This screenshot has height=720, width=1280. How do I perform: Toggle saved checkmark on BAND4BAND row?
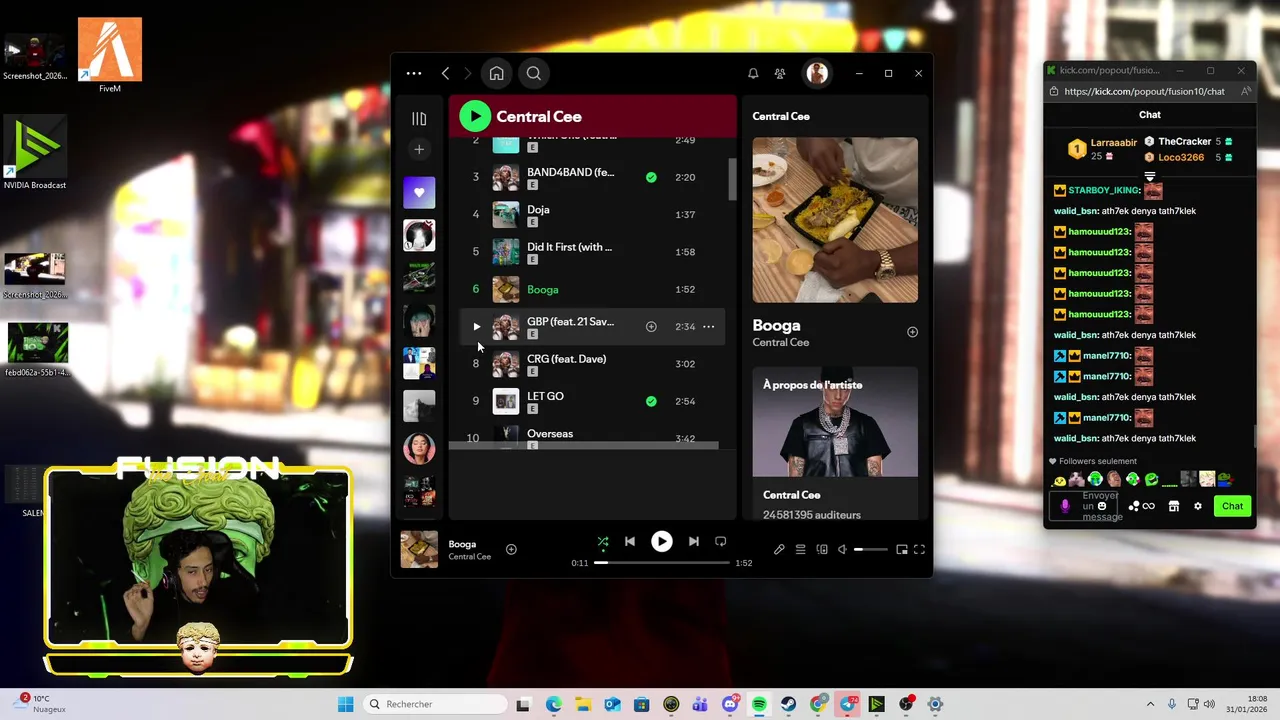point(651,177)
